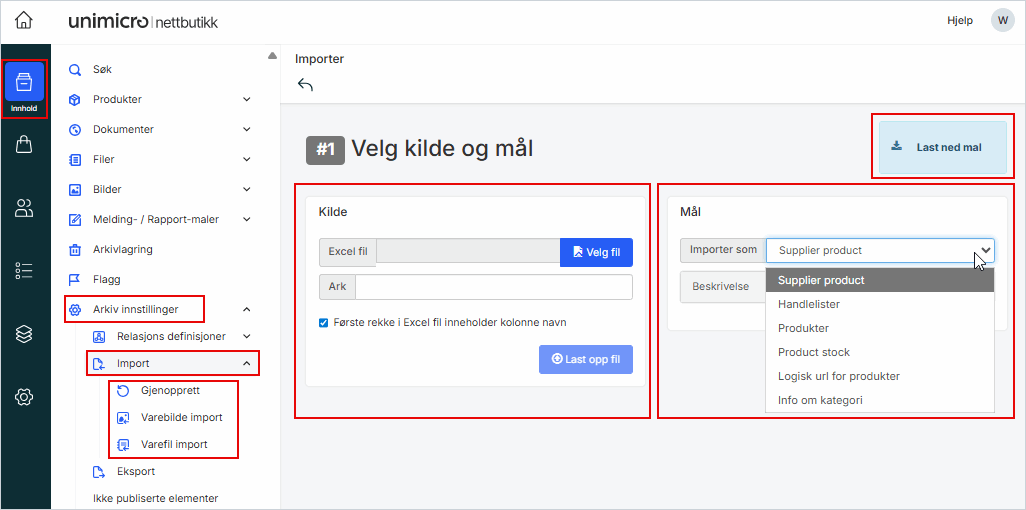Select Produkter from dropdown list
This screenshot has height=510, width=1026.
pos(803,328)
